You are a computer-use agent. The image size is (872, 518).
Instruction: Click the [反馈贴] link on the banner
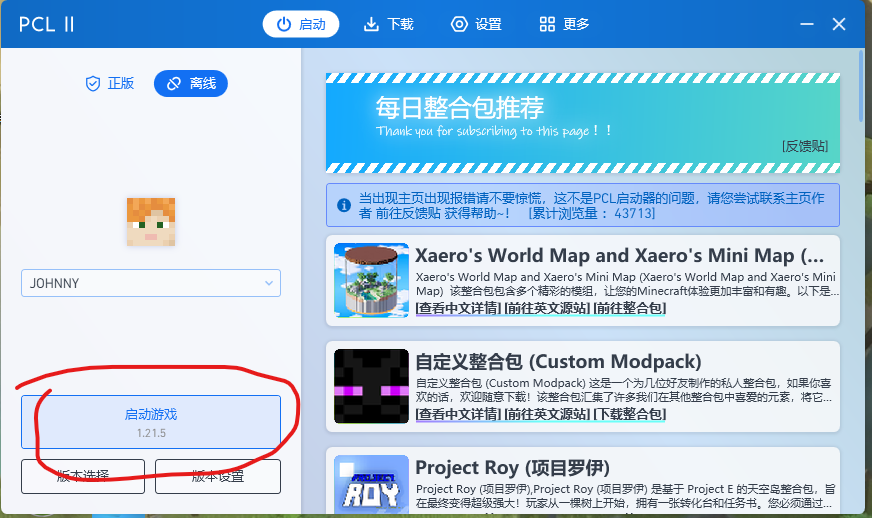pos(805,146)
